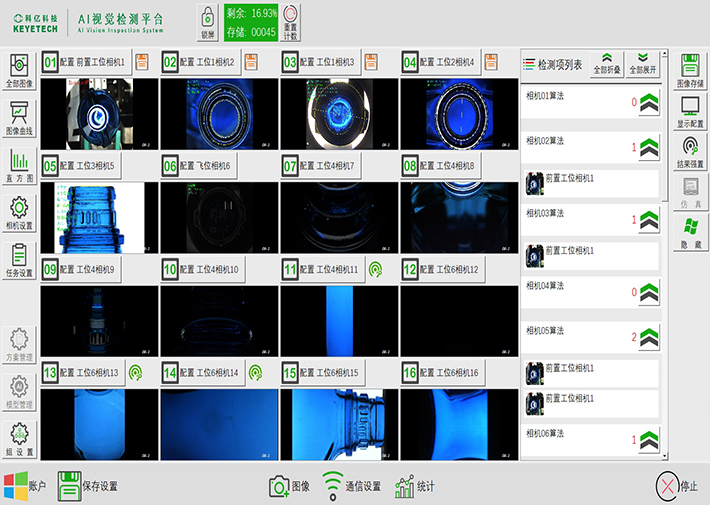
Task: Select the camera 01 image thumbnail
Action: [x=99, y=114]
